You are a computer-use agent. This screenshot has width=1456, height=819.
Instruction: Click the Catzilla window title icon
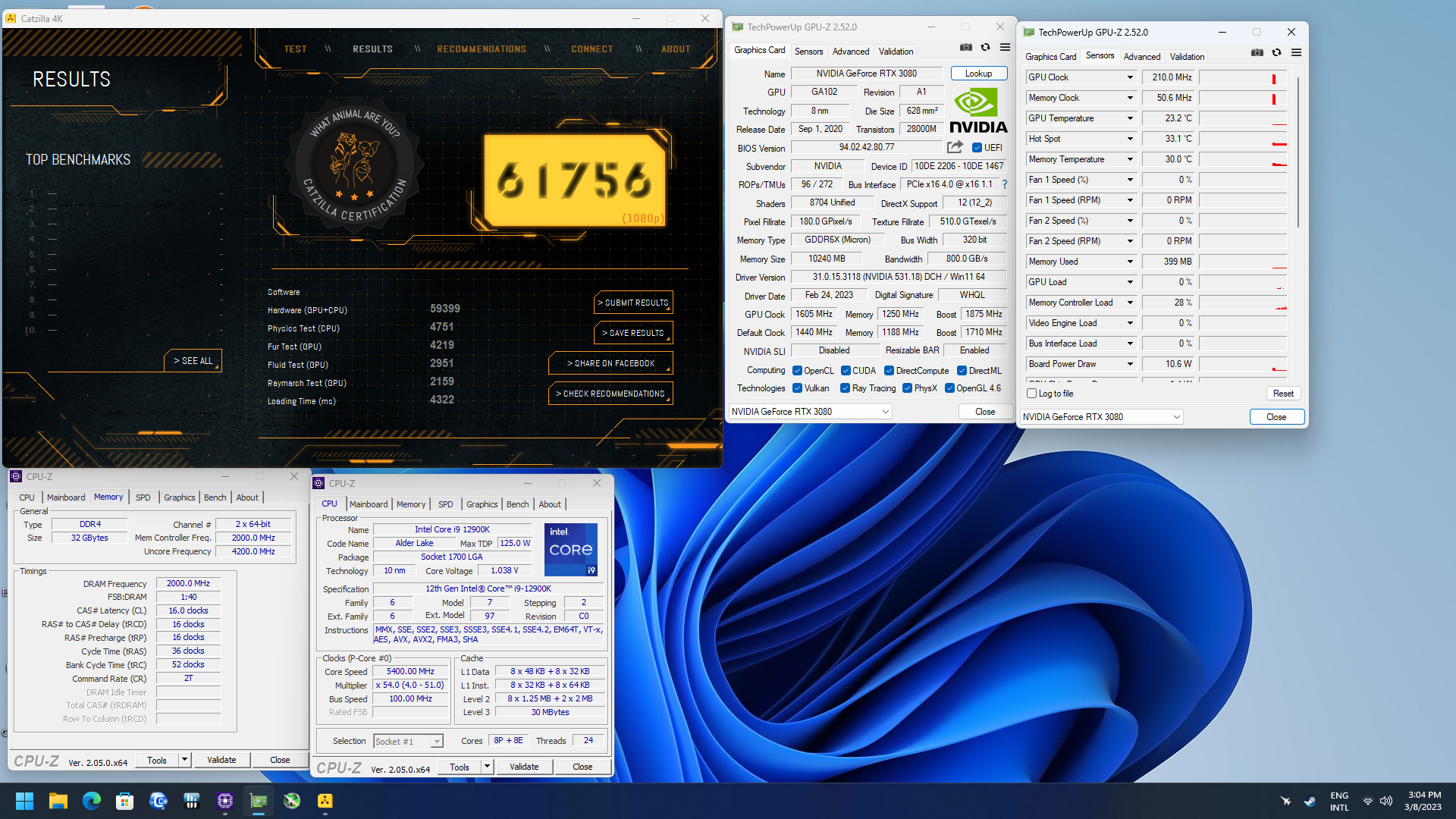(x=11, y=18)
